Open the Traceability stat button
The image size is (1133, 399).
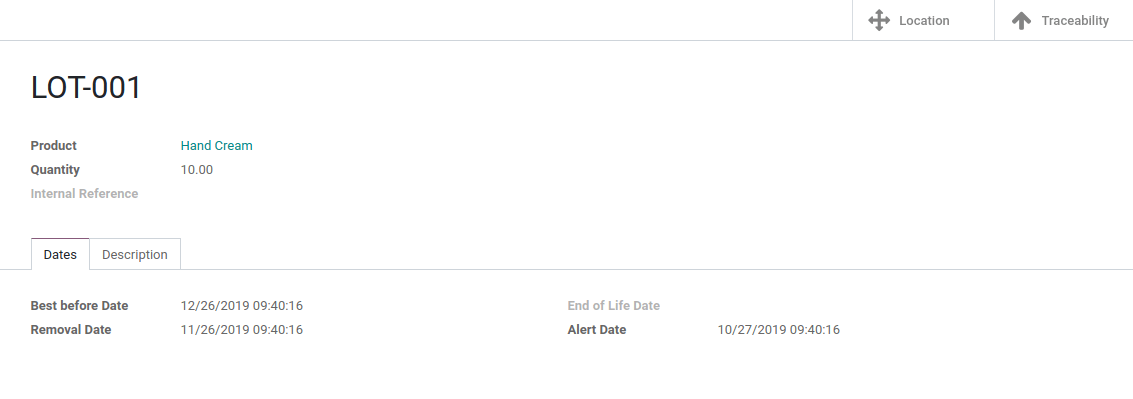[x=1064, y=20]
